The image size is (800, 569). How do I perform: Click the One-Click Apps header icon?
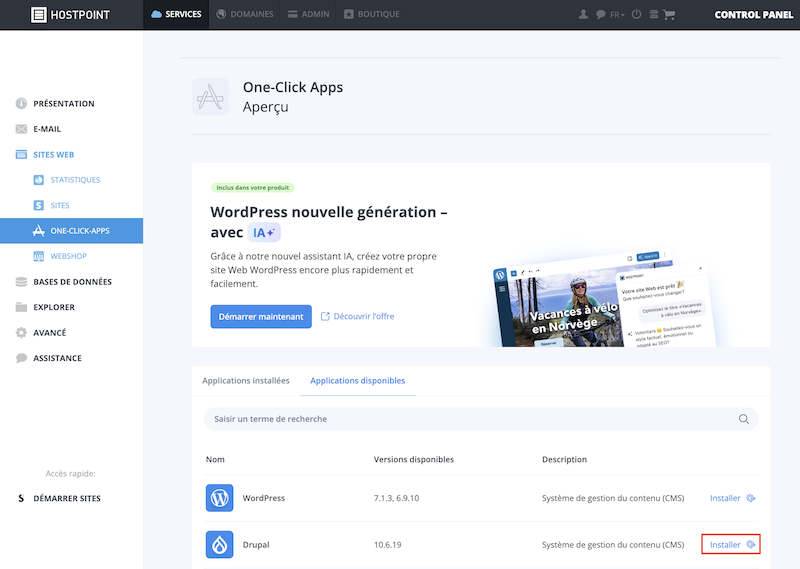tap(210, 97)
